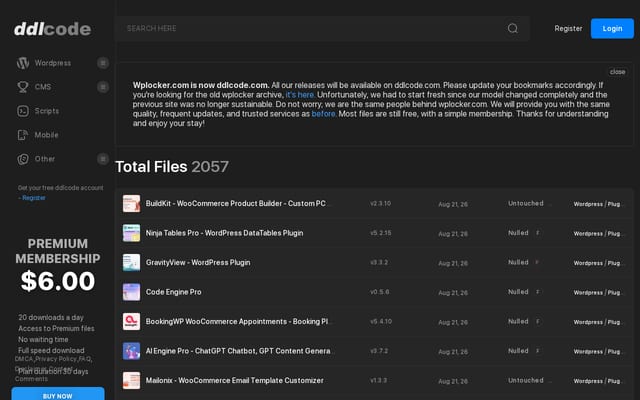This screenshot has width=640, height=400.
Task: Click the ddlcode logo
Action: click(52, 29)
